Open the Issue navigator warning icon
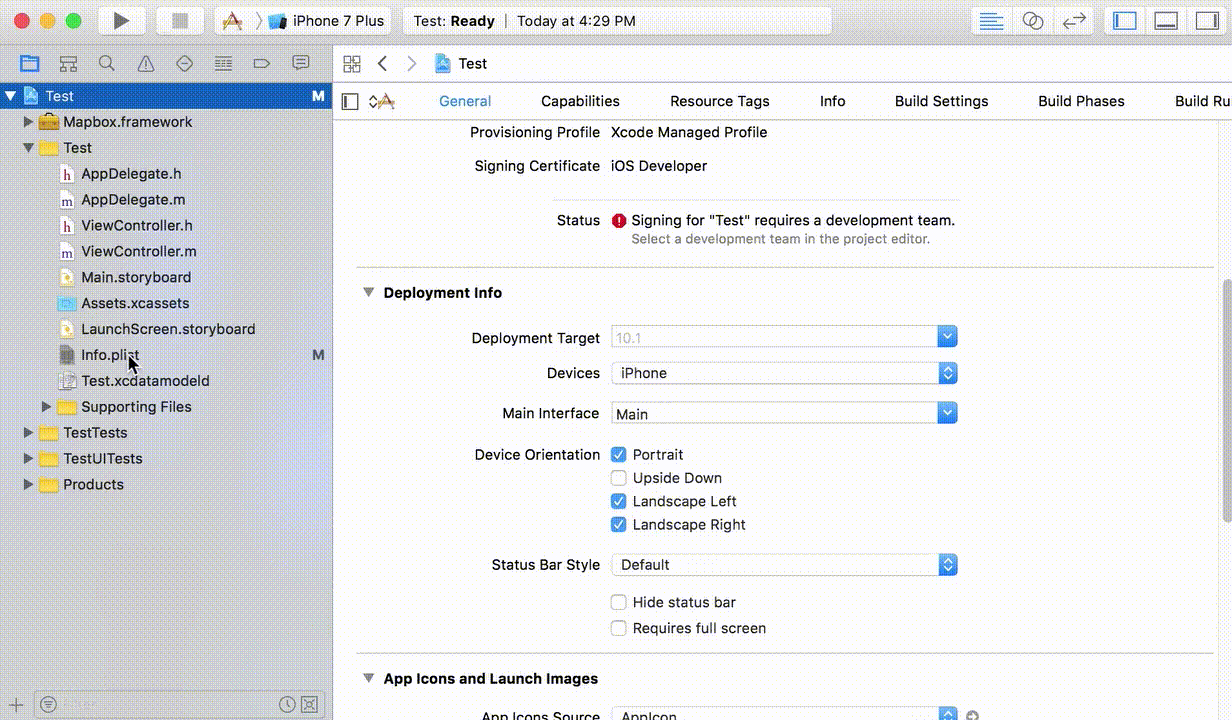The height and width of the screenshot is (720, 1232). click(146, 63)
